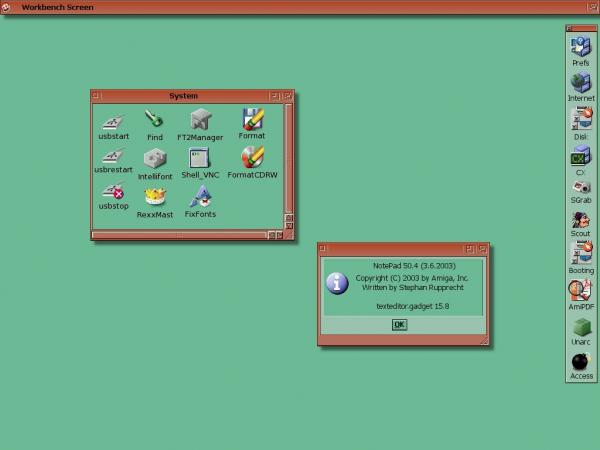This screenshot has height=450, width=600.
Task: Click the 'NotePad 50.4 (3.6.2003)' text
Action: [414, 266]
